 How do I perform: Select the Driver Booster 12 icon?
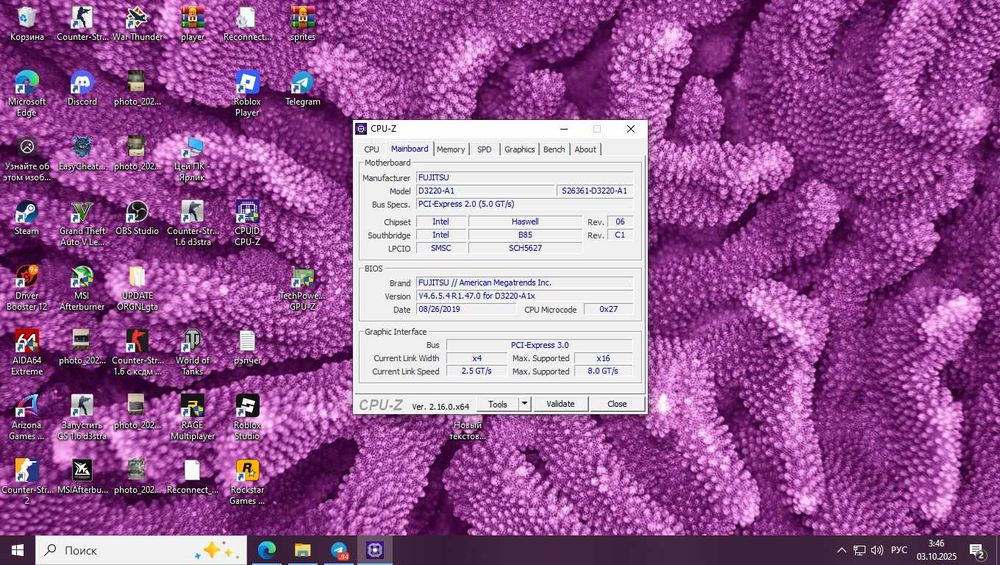pyautogui.click(x=26, y=278)
